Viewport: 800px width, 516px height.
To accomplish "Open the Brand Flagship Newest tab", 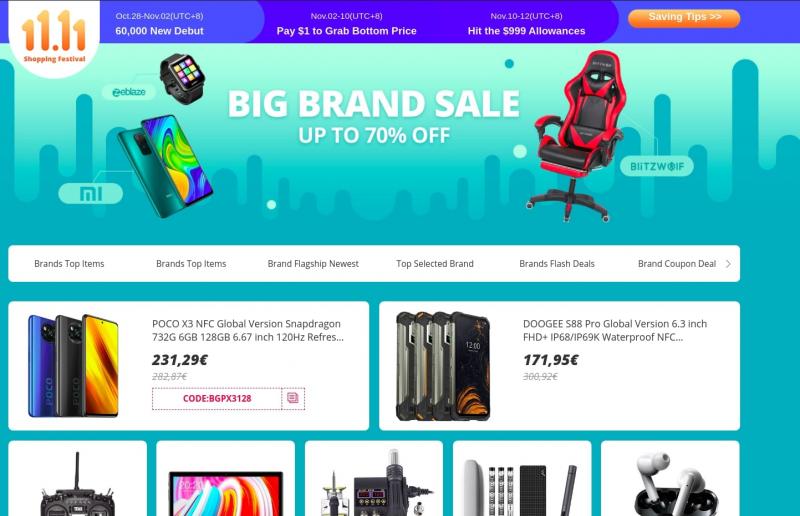I will (x=313, y=264).
